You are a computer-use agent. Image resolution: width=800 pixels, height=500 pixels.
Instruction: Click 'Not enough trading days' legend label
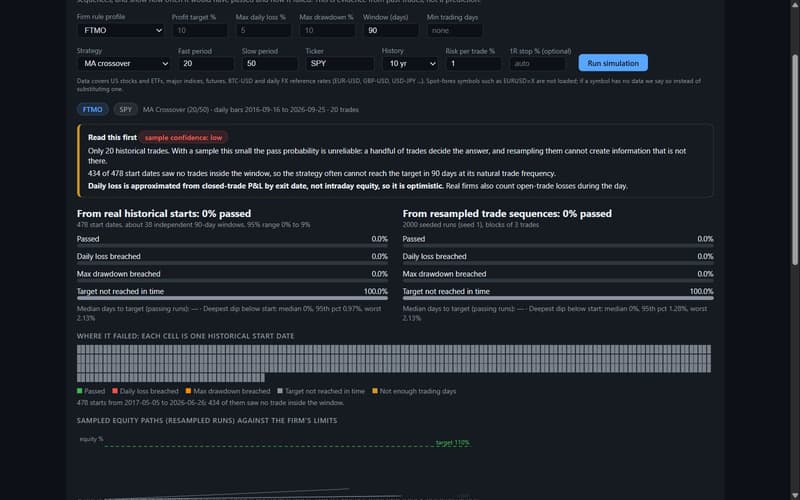pyautogui.click(x=418, y=391)
